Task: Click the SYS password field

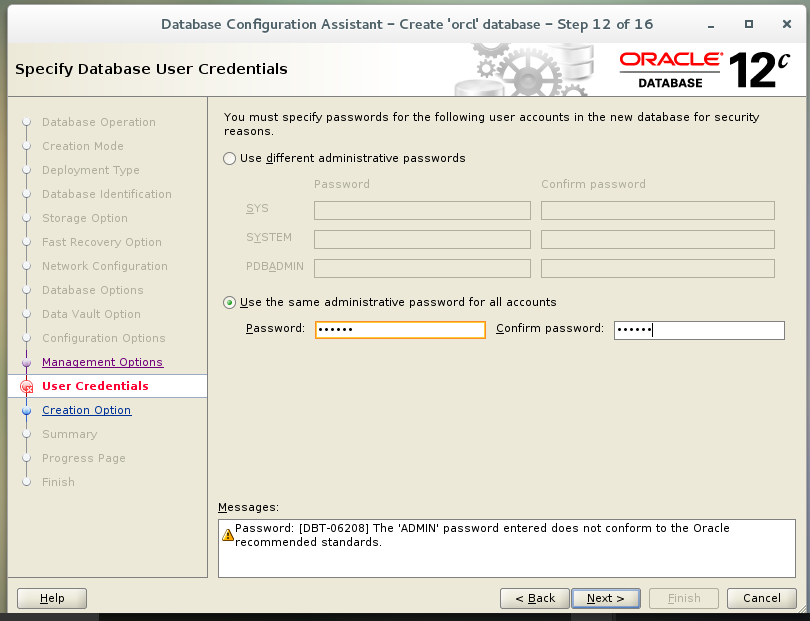Action: click(x=422, y=210)
